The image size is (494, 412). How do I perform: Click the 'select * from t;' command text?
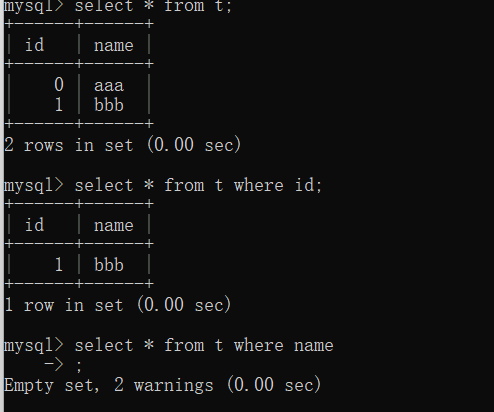(x=153, y=6)
